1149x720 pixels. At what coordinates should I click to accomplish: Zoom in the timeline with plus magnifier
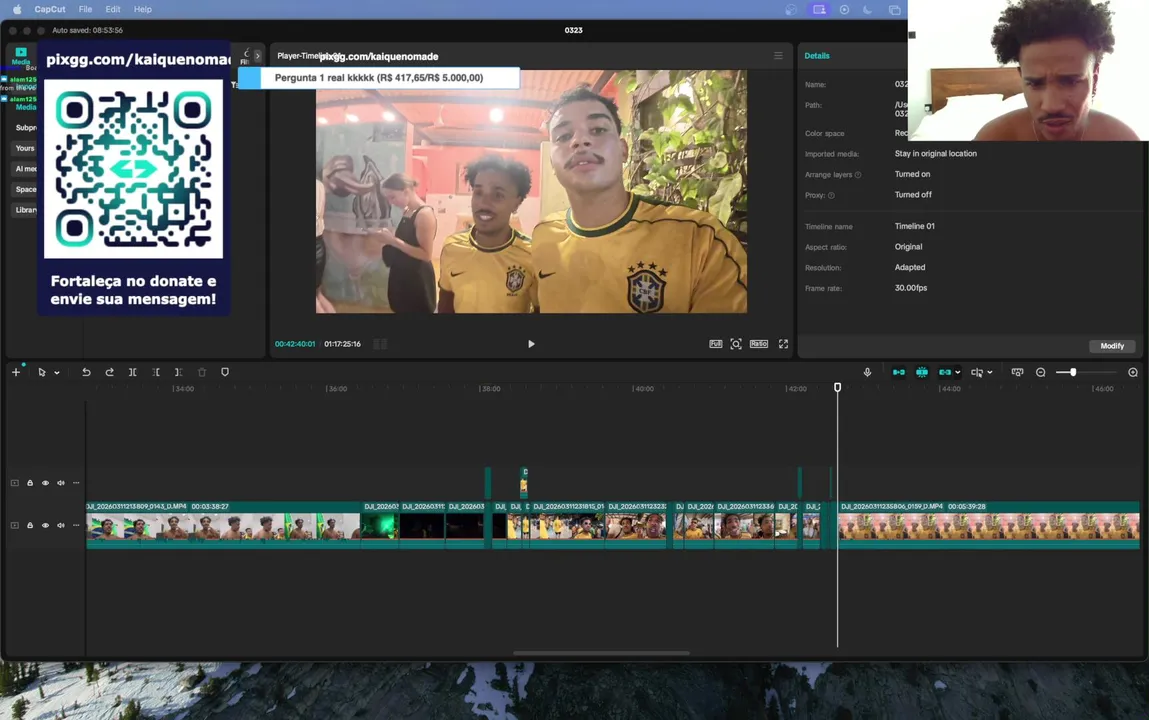pyautogui.click(x=1133, y=372)
